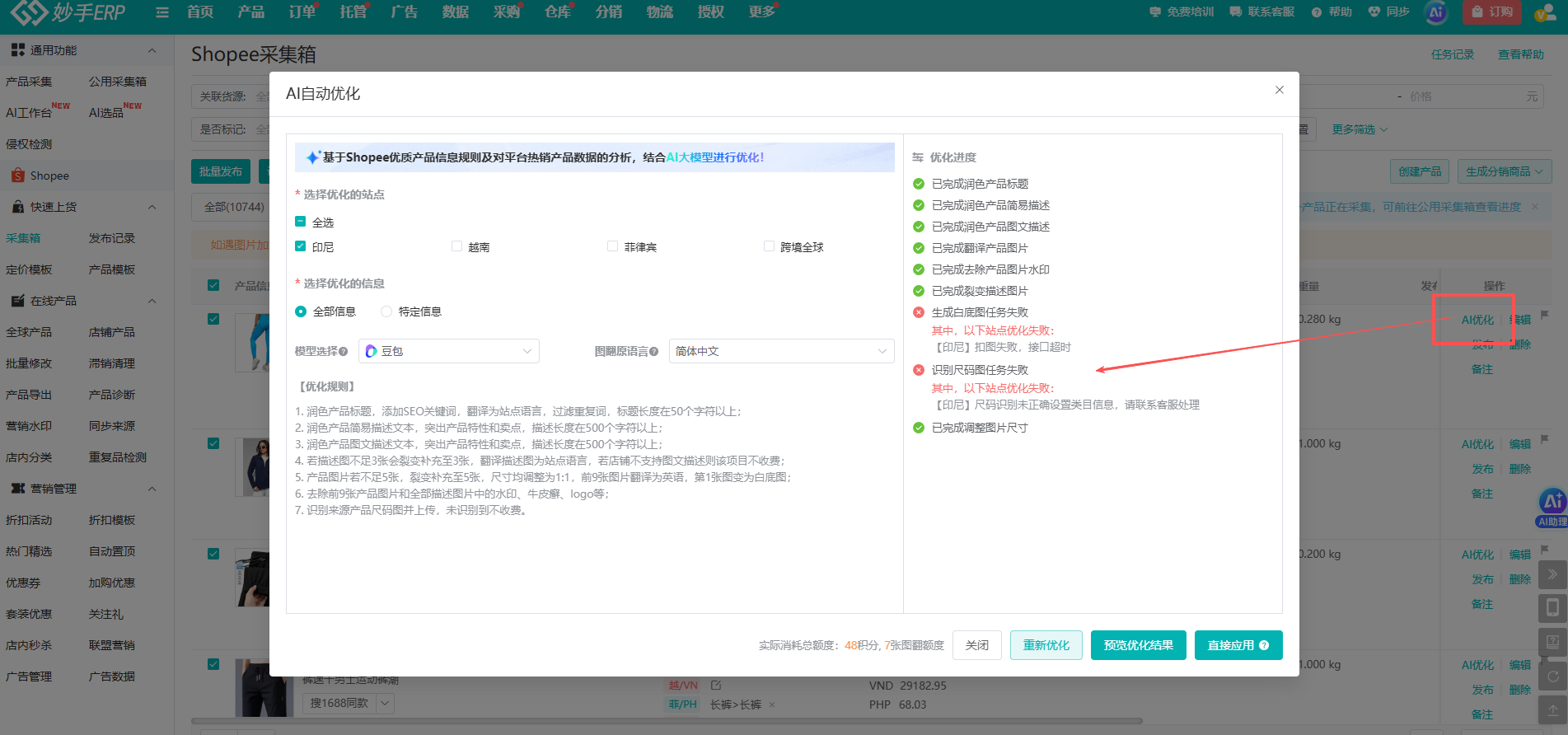Screen dimensions: 1568x735
Task: Close the AI自动优化 dialog with X
Action: coord(1280,90)
